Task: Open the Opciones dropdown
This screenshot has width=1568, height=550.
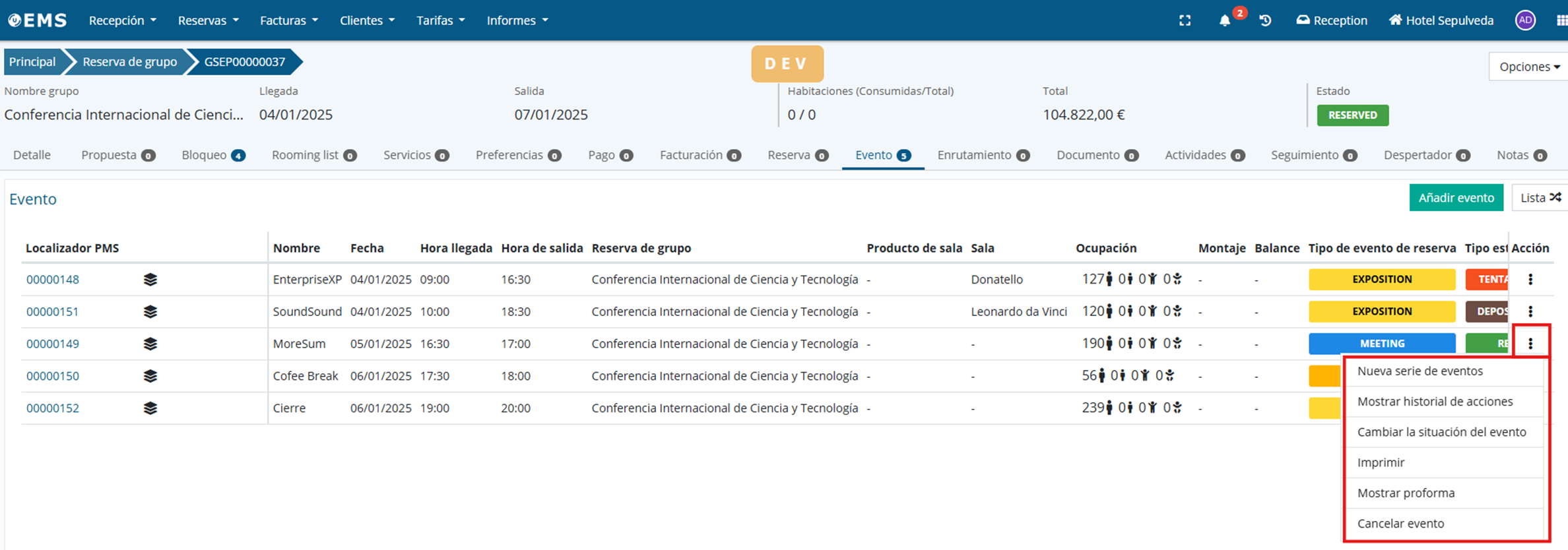Action: [1528, 67]
